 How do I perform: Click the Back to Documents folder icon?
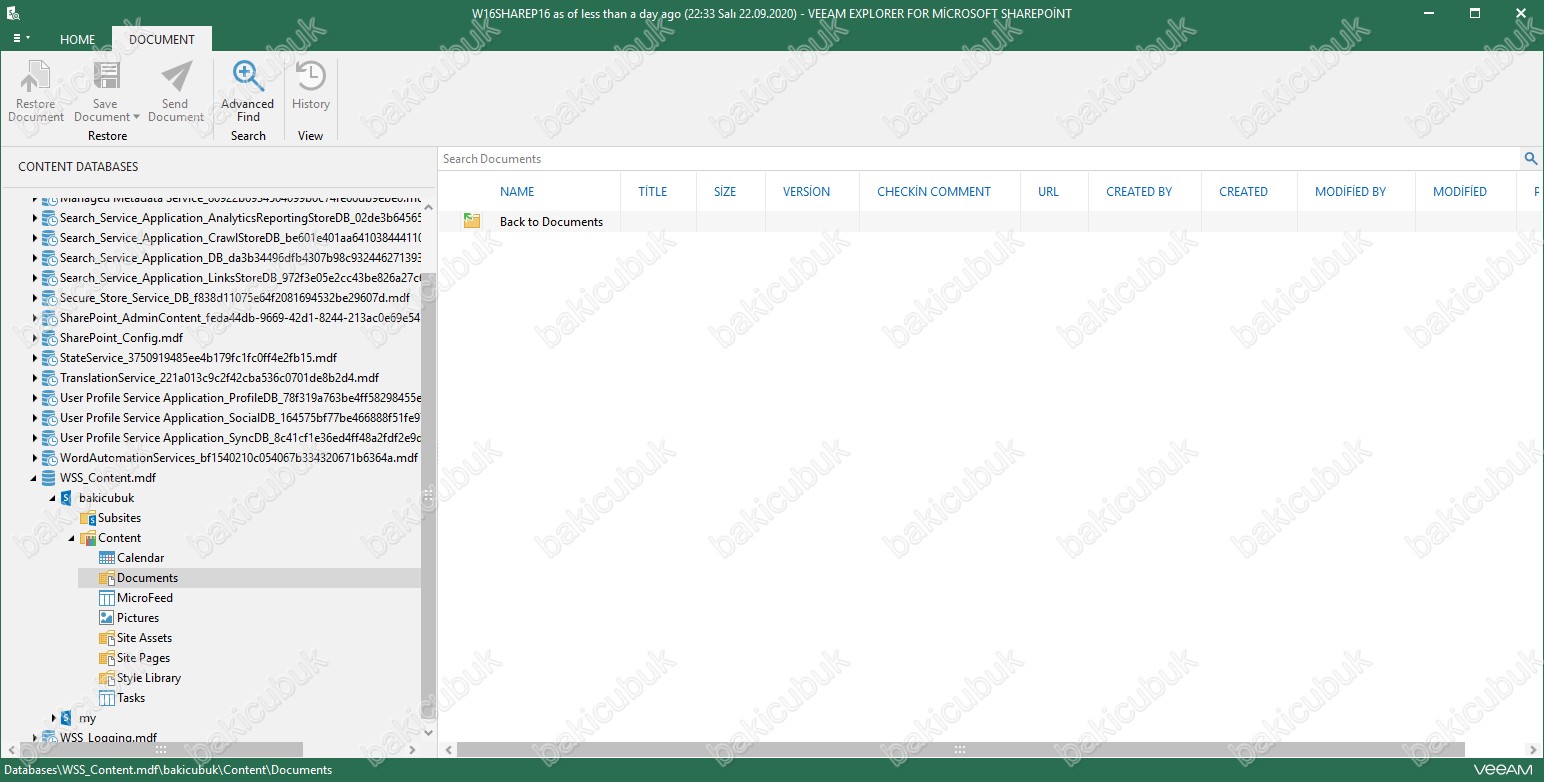point(472,221)
